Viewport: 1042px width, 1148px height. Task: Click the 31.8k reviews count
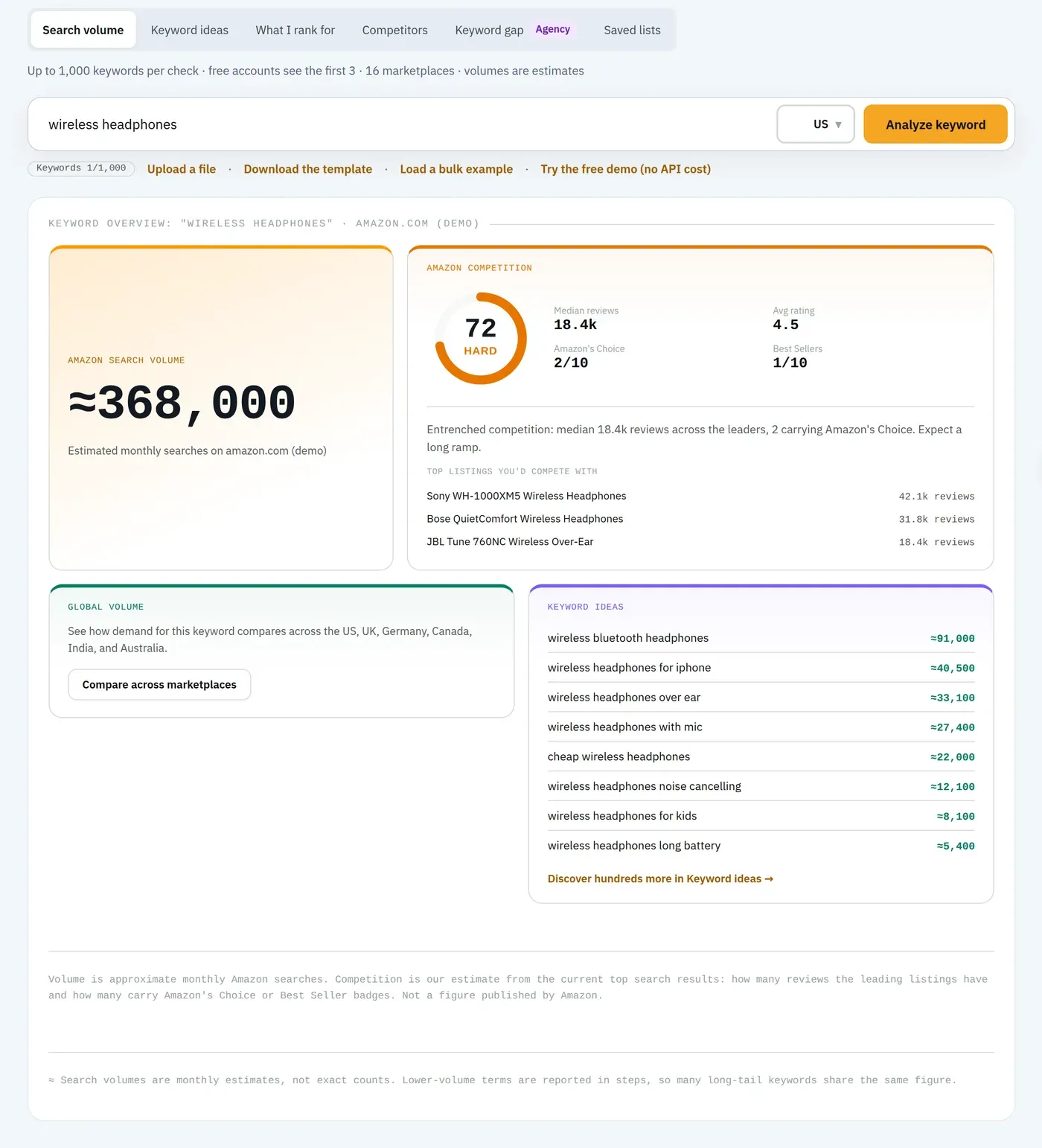(936, 520)
